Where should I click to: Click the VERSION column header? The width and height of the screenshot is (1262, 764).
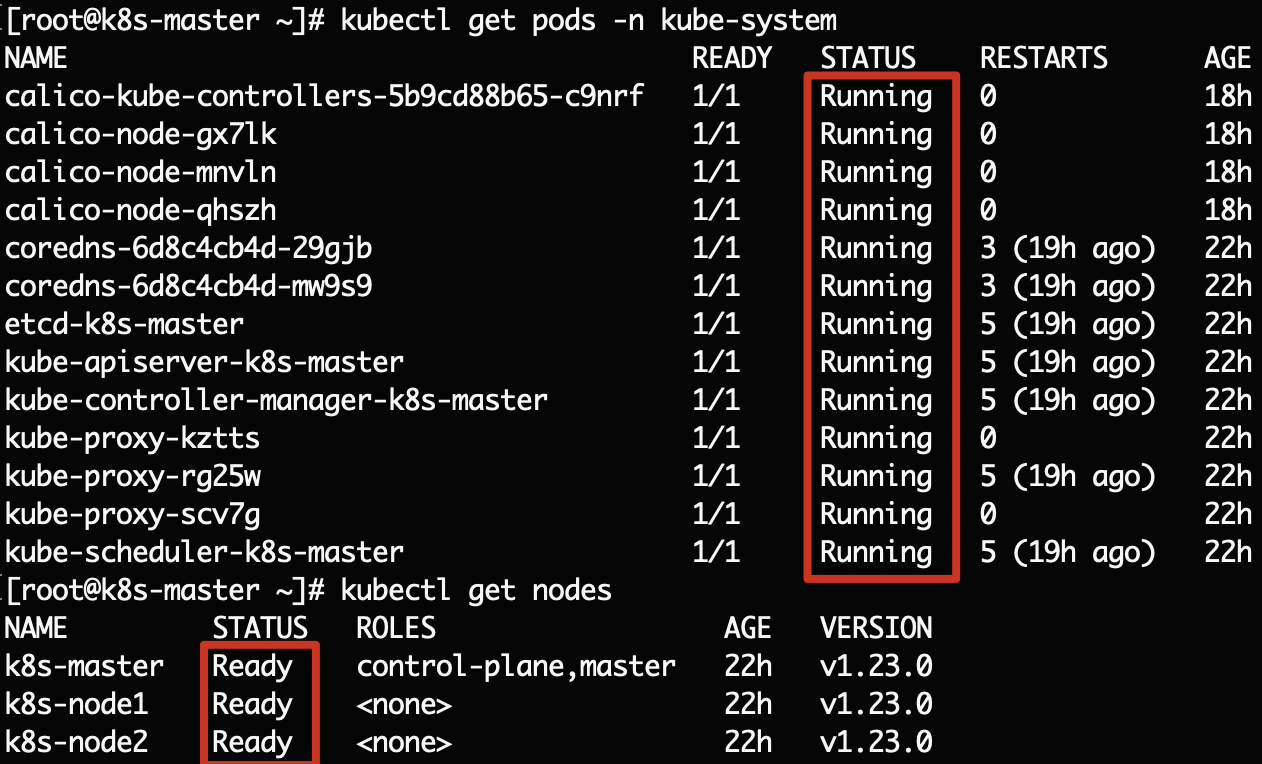[876, 628]
